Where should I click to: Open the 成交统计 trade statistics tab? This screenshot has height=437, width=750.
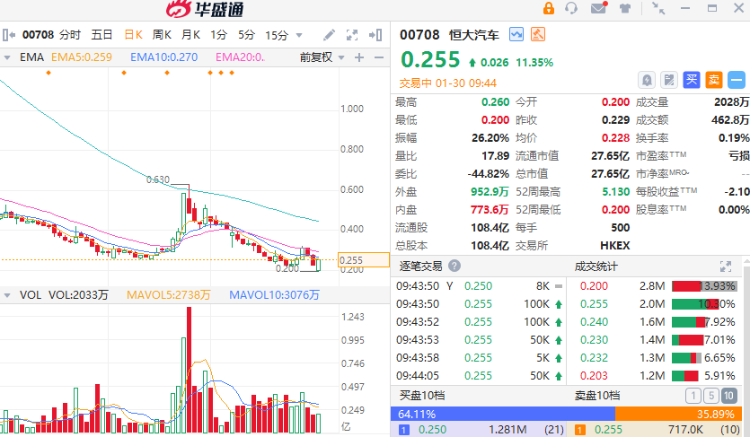[596, 266]
